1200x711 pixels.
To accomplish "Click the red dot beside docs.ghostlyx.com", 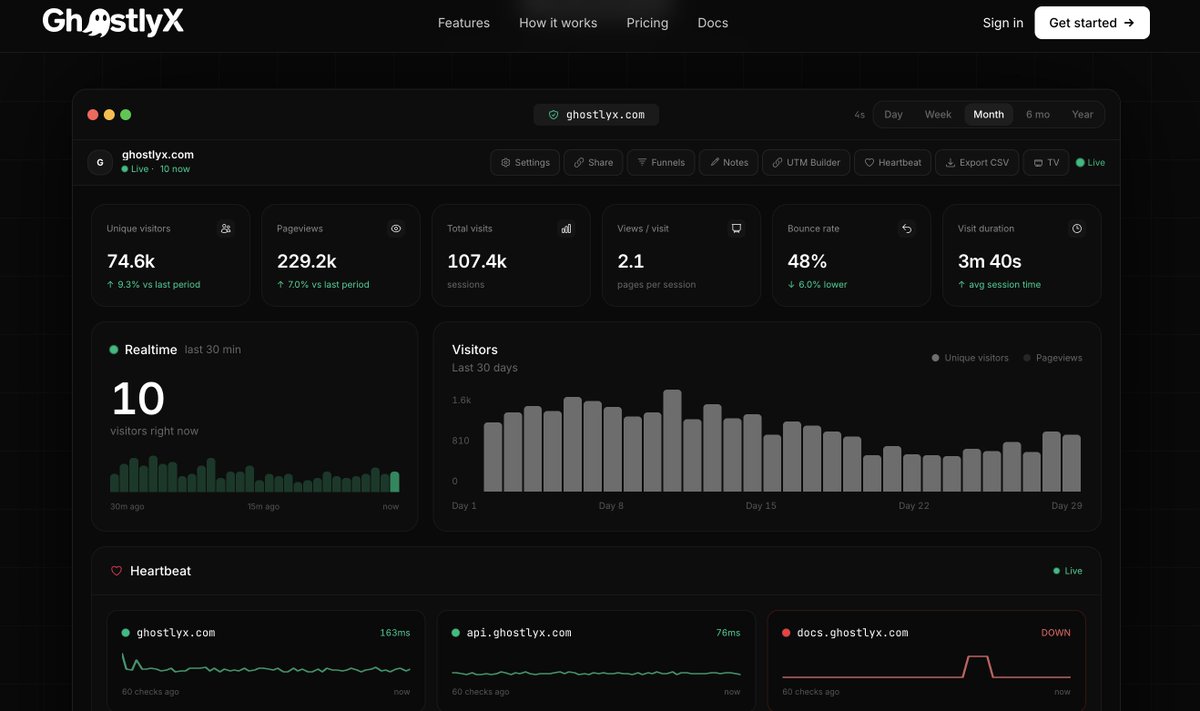I will (786, 633).
